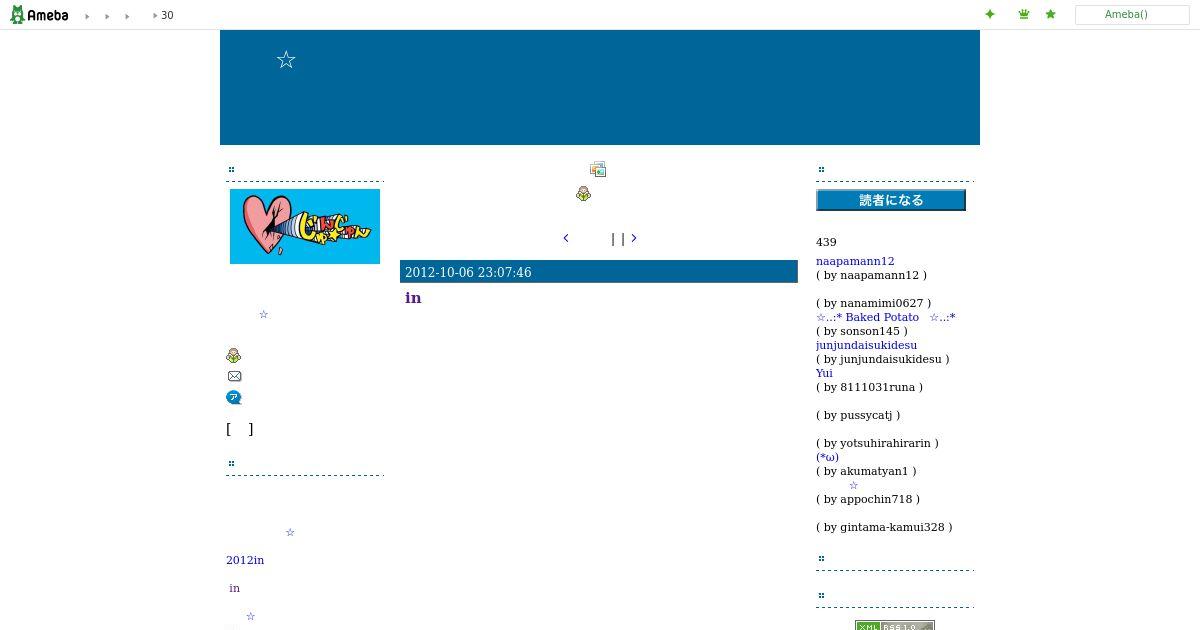Open the junjundaisukidesu reader link

866,345
